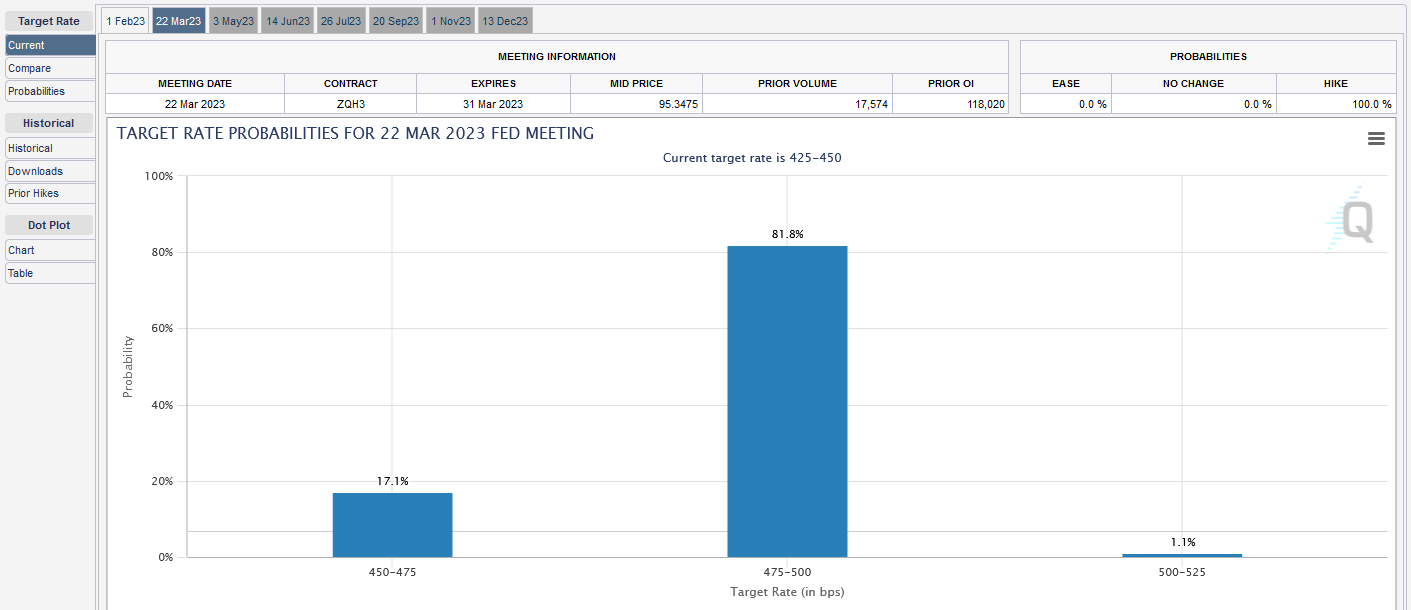This screenshot has height=610, width=1411.
Task: Click the tall 475-500 probability bar
Action: 787,401
